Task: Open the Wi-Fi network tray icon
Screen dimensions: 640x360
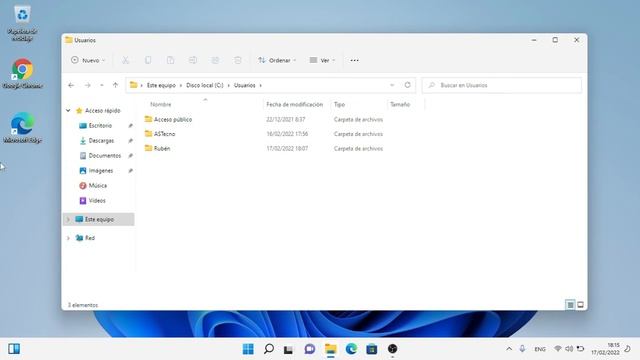Action: (558, 349)
